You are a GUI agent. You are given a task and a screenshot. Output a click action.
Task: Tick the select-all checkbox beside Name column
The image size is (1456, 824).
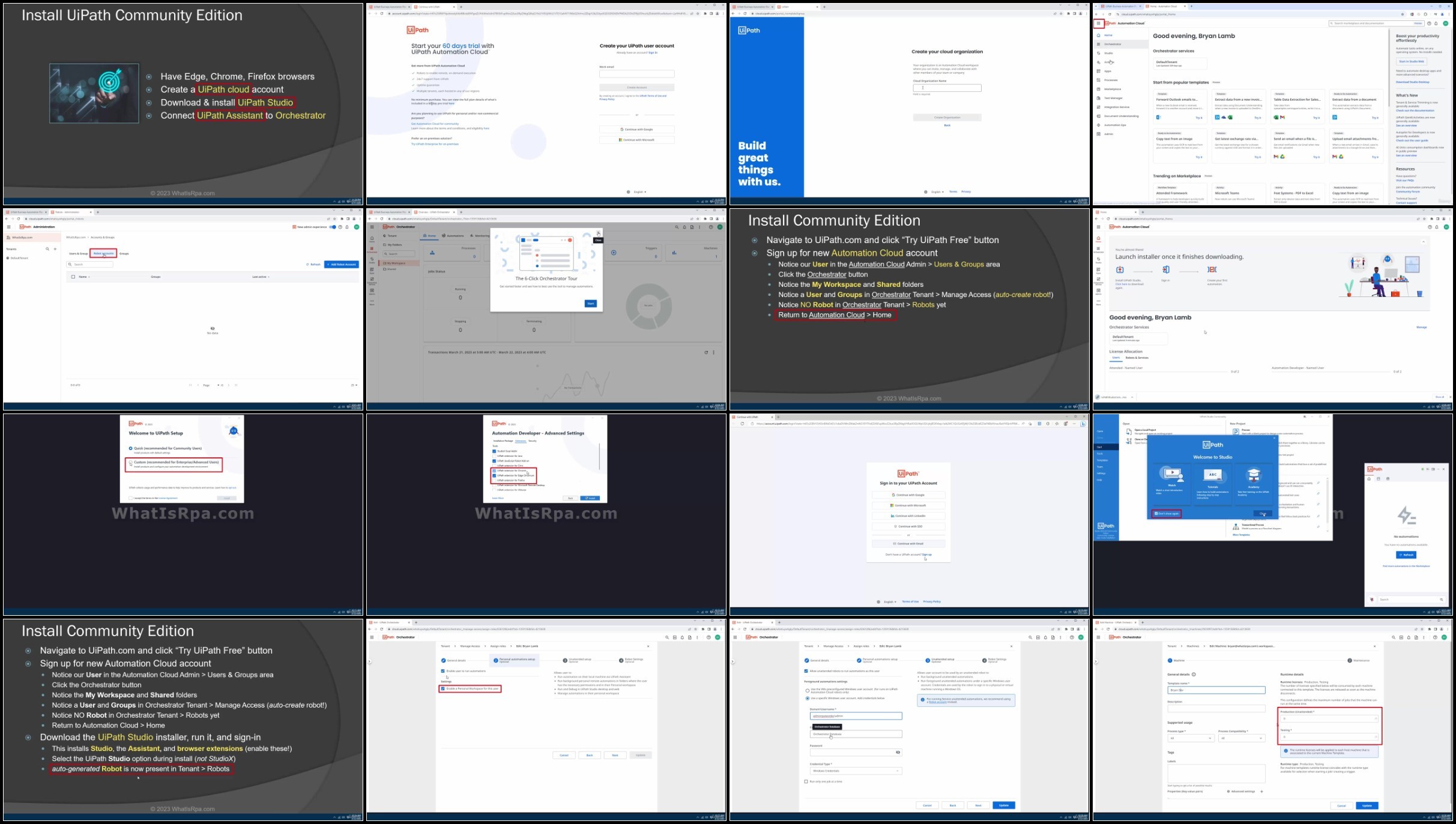73,277
